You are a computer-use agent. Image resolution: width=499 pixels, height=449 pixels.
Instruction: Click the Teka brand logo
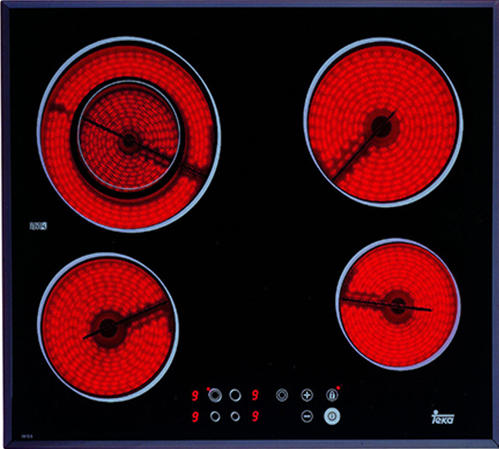click(x=443, y=417)
